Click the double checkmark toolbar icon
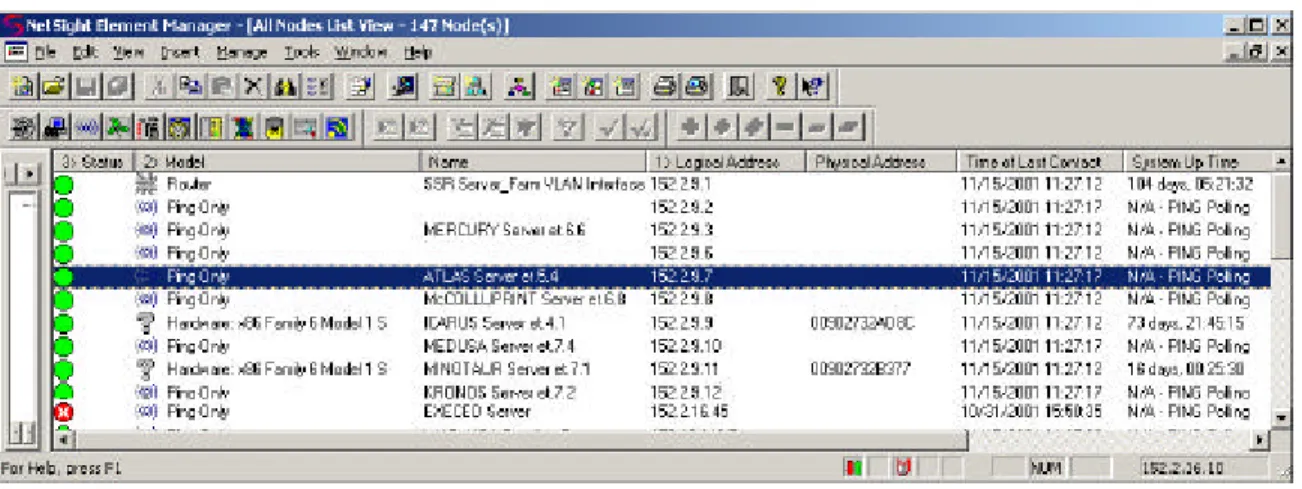Image resolution: width=1302 pixels, height=489 pixels. point(640,125)
